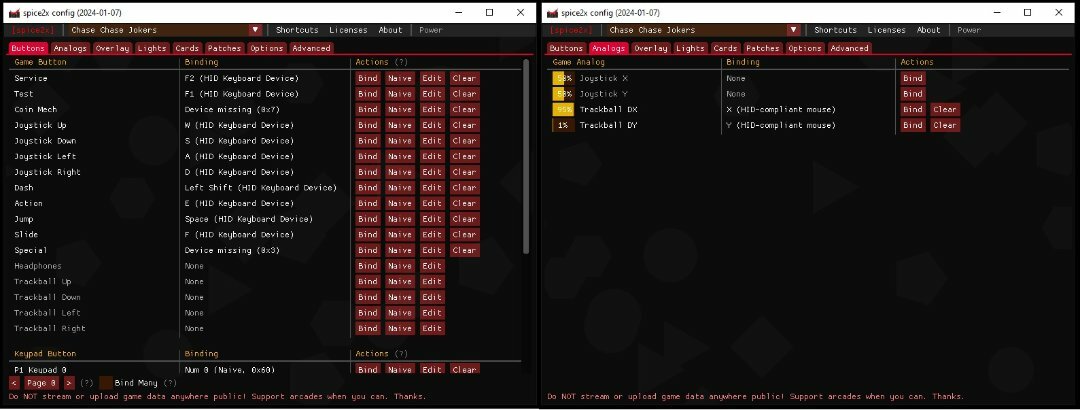
Task: Open Patches tab in right window
Action: pos(762,48)
